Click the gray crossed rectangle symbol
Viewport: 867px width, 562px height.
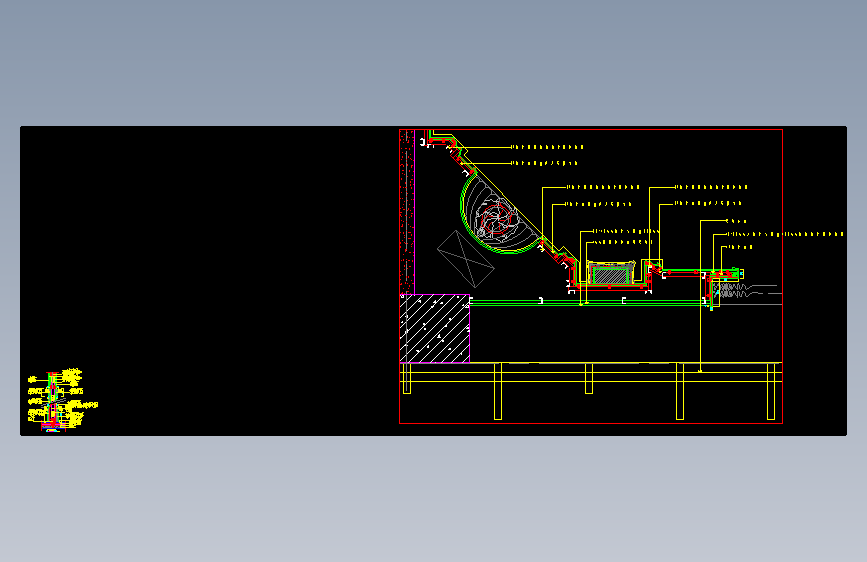(x=466, y=259)
